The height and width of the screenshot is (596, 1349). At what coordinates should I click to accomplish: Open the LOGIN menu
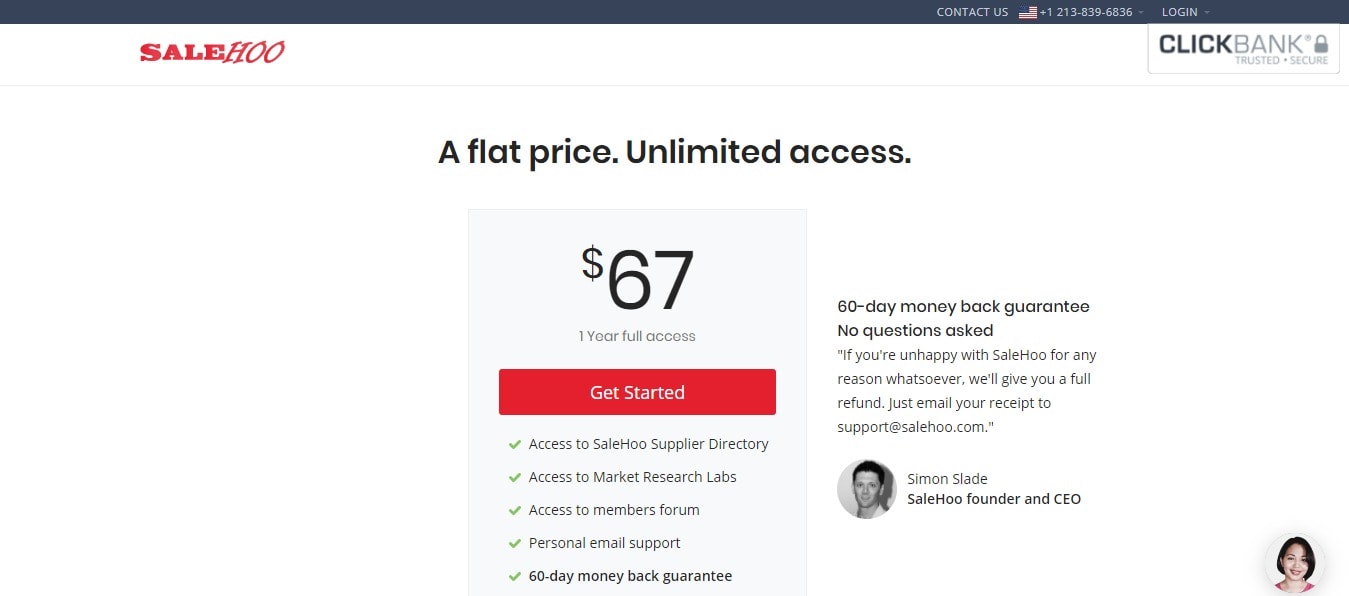[x=1179, y=12]
